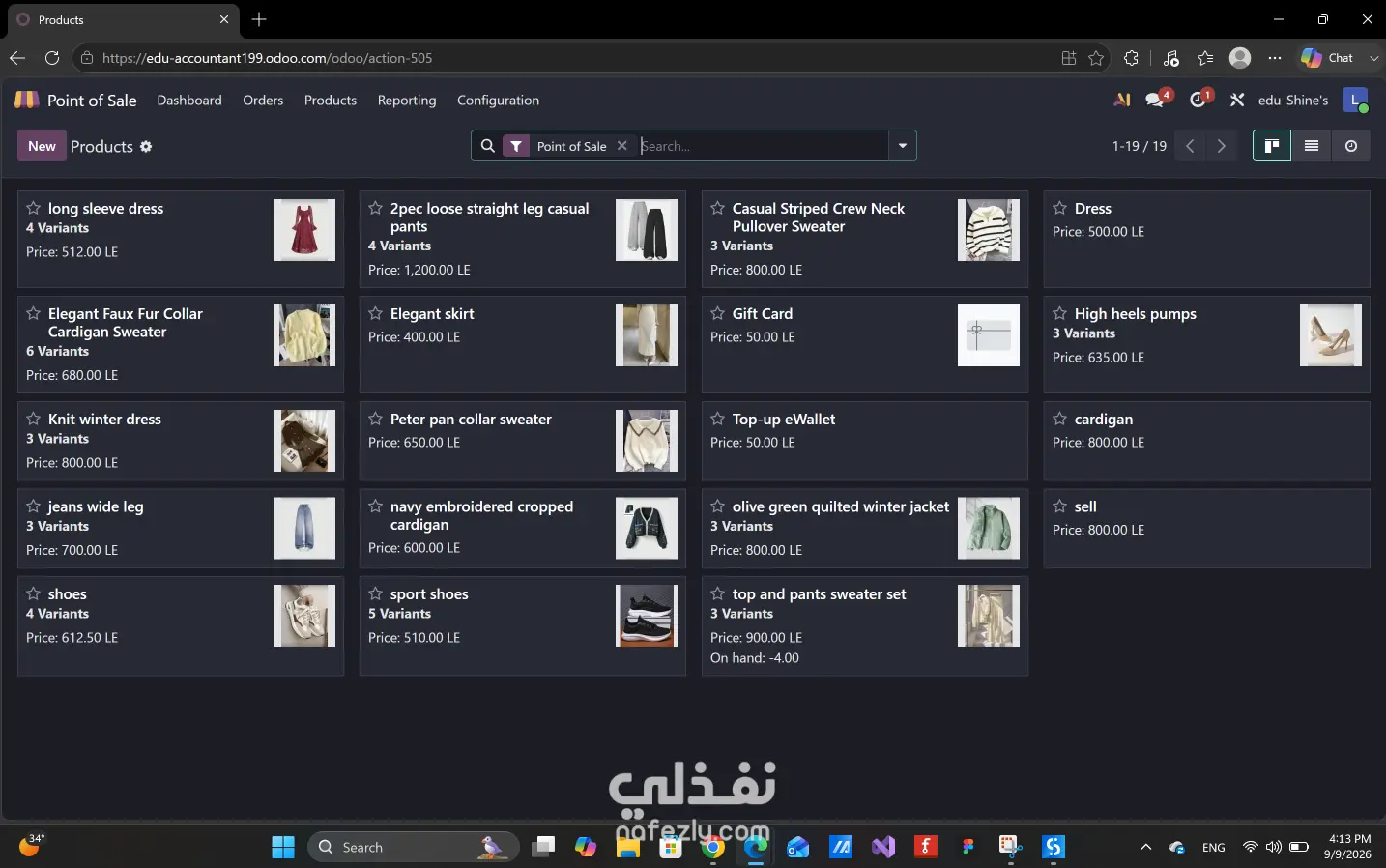1386x868 pixels.
Task: Click the New product button
Action: [x=42, y=146]
